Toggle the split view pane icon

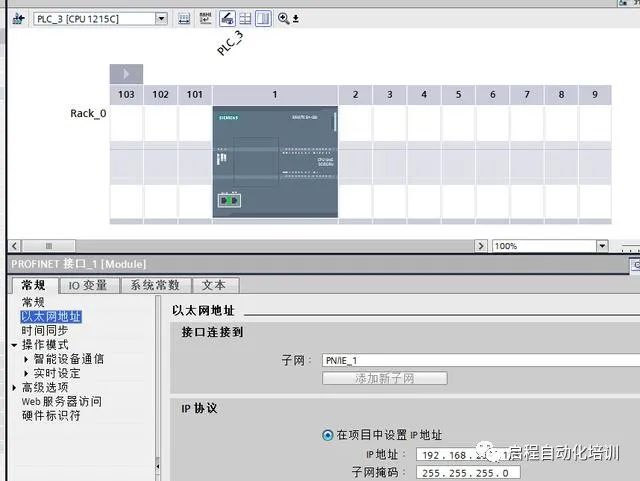pyautogui.click(x=263, y=19)
